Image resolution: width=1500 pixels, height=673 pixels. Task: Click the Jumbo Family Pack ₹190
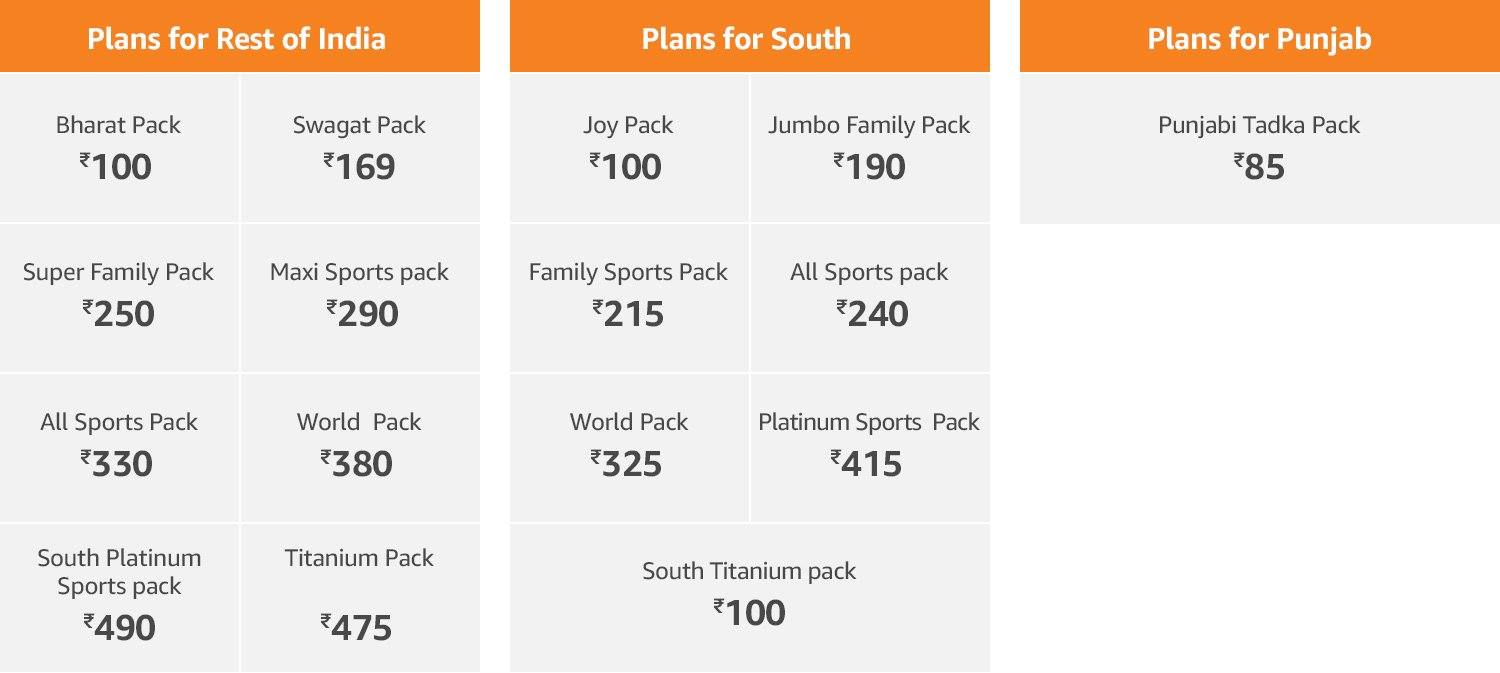(870, 147)
